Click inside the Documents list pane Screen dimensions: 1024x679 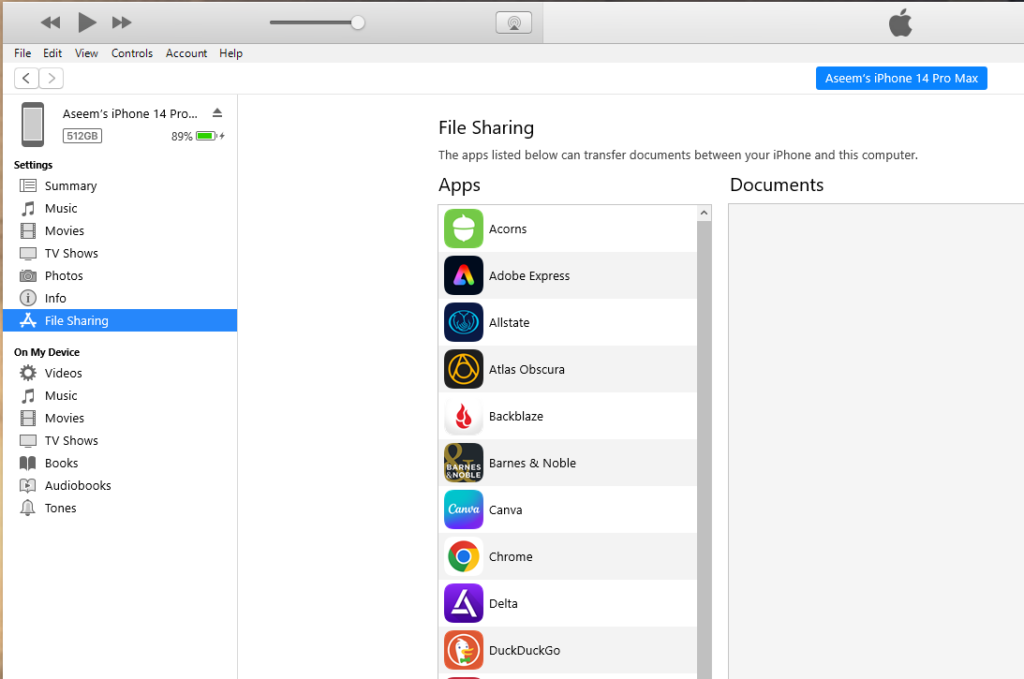(x=876, y=441)
